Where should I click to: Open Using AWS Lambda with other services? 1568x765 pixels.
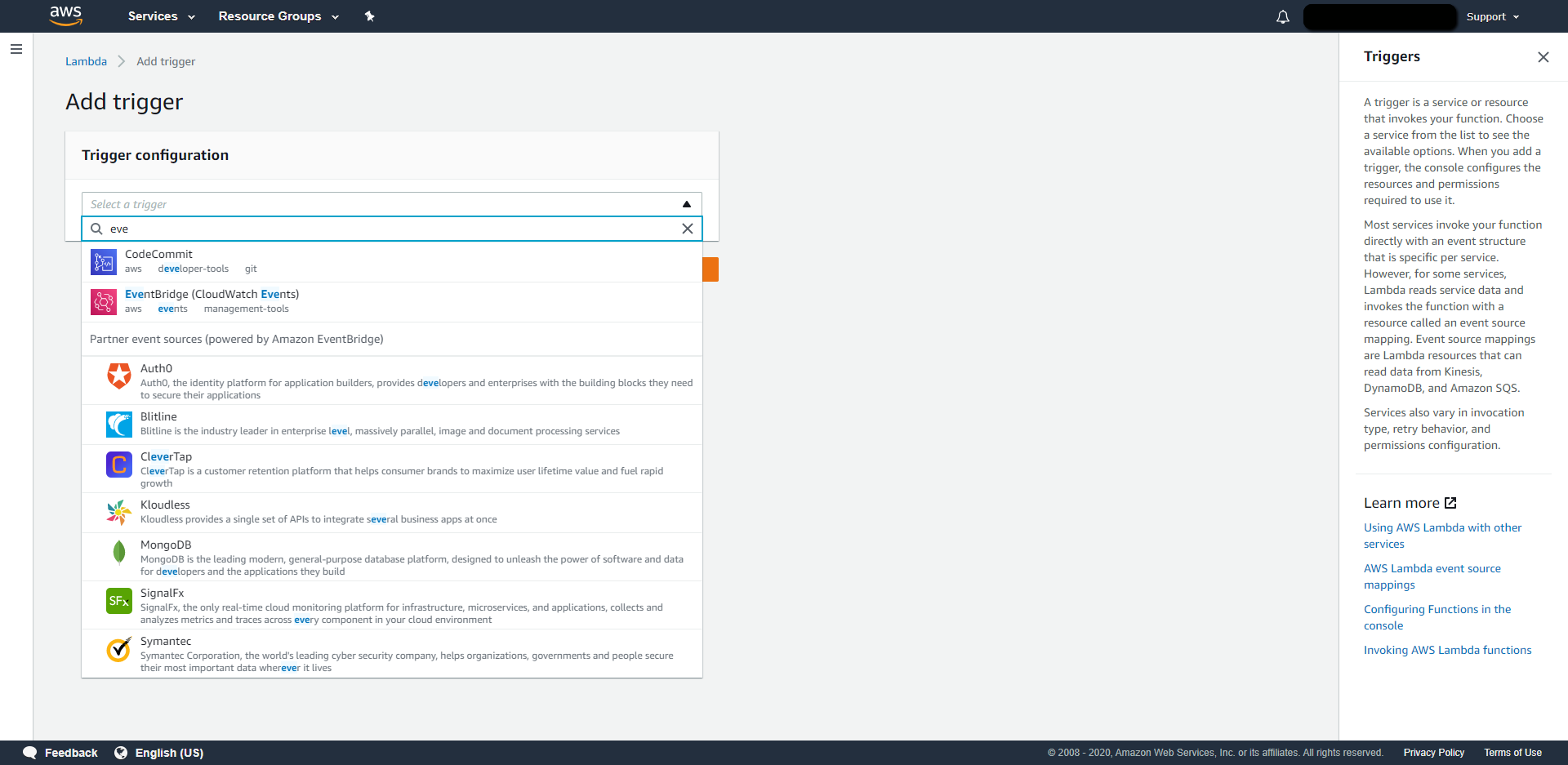click(x=1442, y=536)
